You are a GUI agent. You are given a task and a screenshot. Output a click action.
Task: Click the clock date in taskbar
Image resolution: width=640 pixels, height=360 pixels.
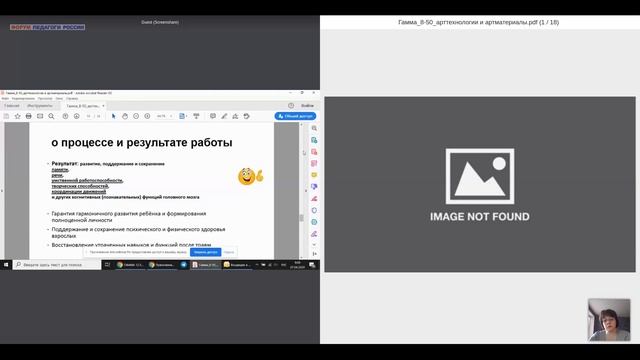click(x=297, y=265)
